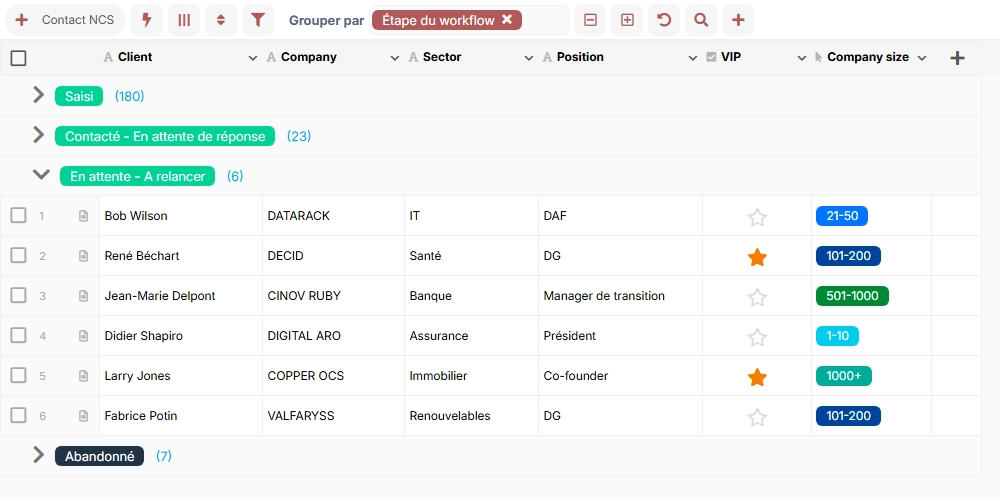Viewport: 1000px width, 500px height.
Task: Open Bob Wilson record document icon
Action: [x=84, y=216]
